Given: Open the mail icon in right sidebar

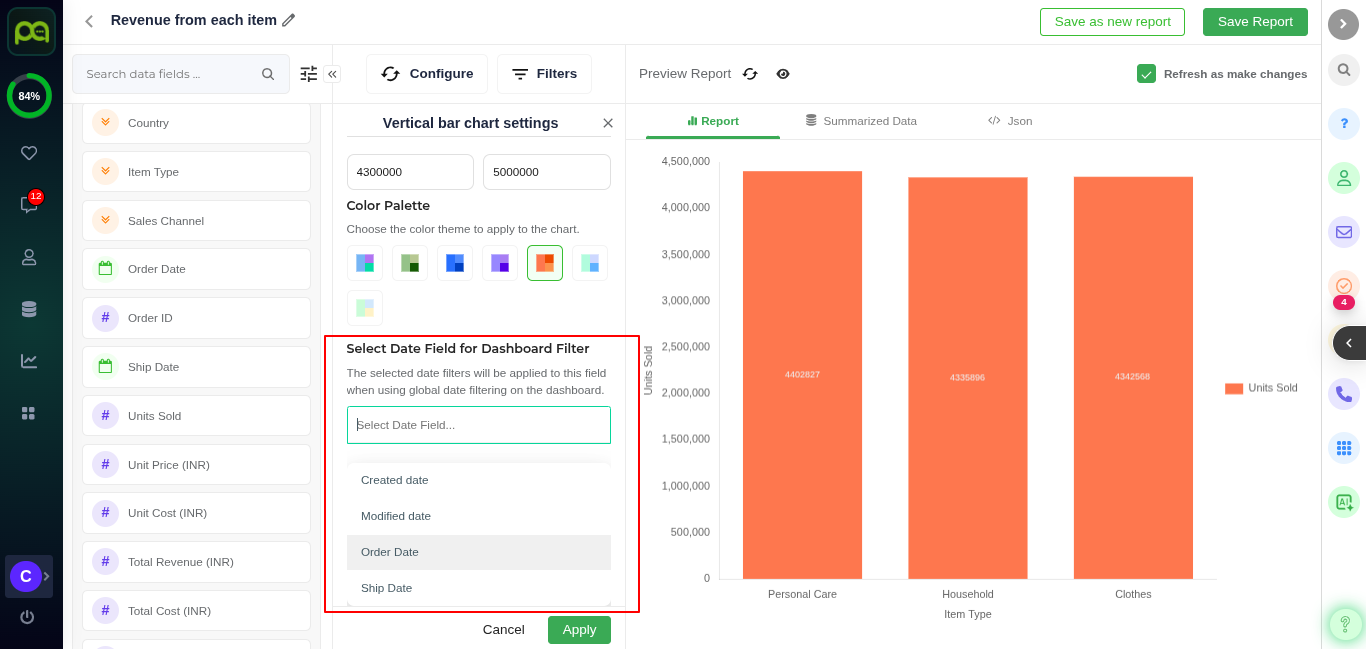Looking at the screenshot, I should point(1343,232).
